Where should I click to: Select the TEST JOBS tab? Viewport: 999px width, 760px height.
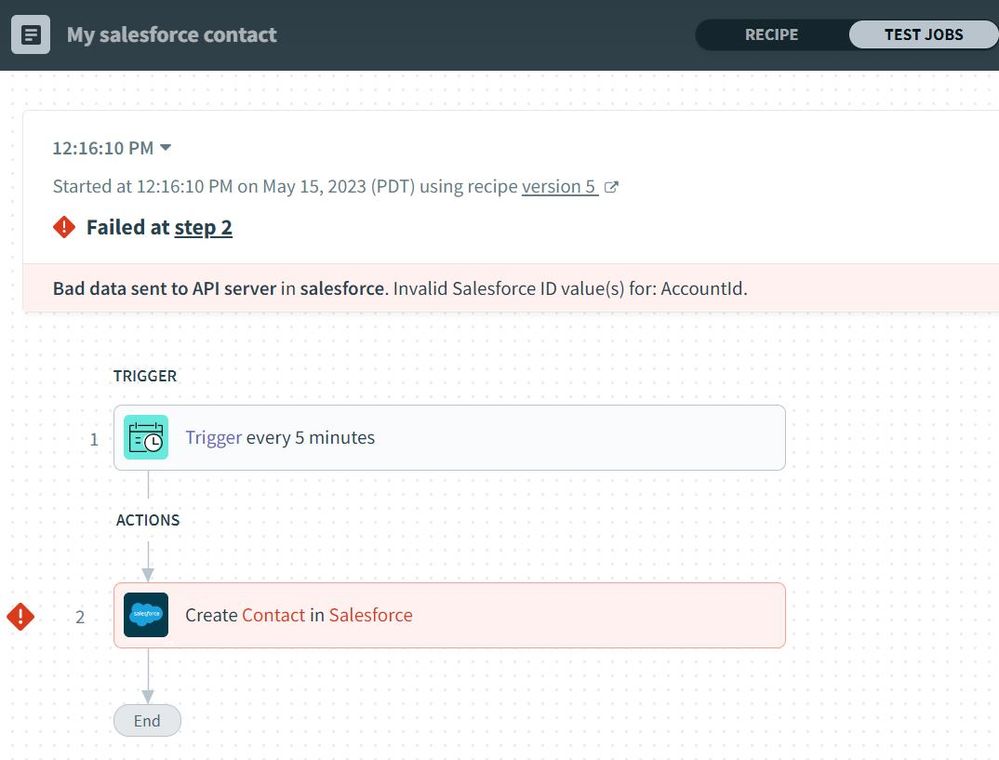click(x=923, y=35)
